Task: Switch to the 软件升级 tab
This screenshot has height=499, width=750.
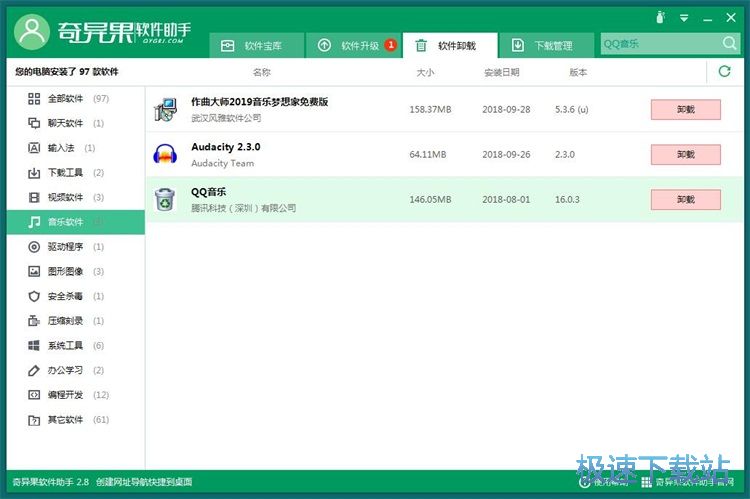Action: pyautogui.click(x=353, y=45)
